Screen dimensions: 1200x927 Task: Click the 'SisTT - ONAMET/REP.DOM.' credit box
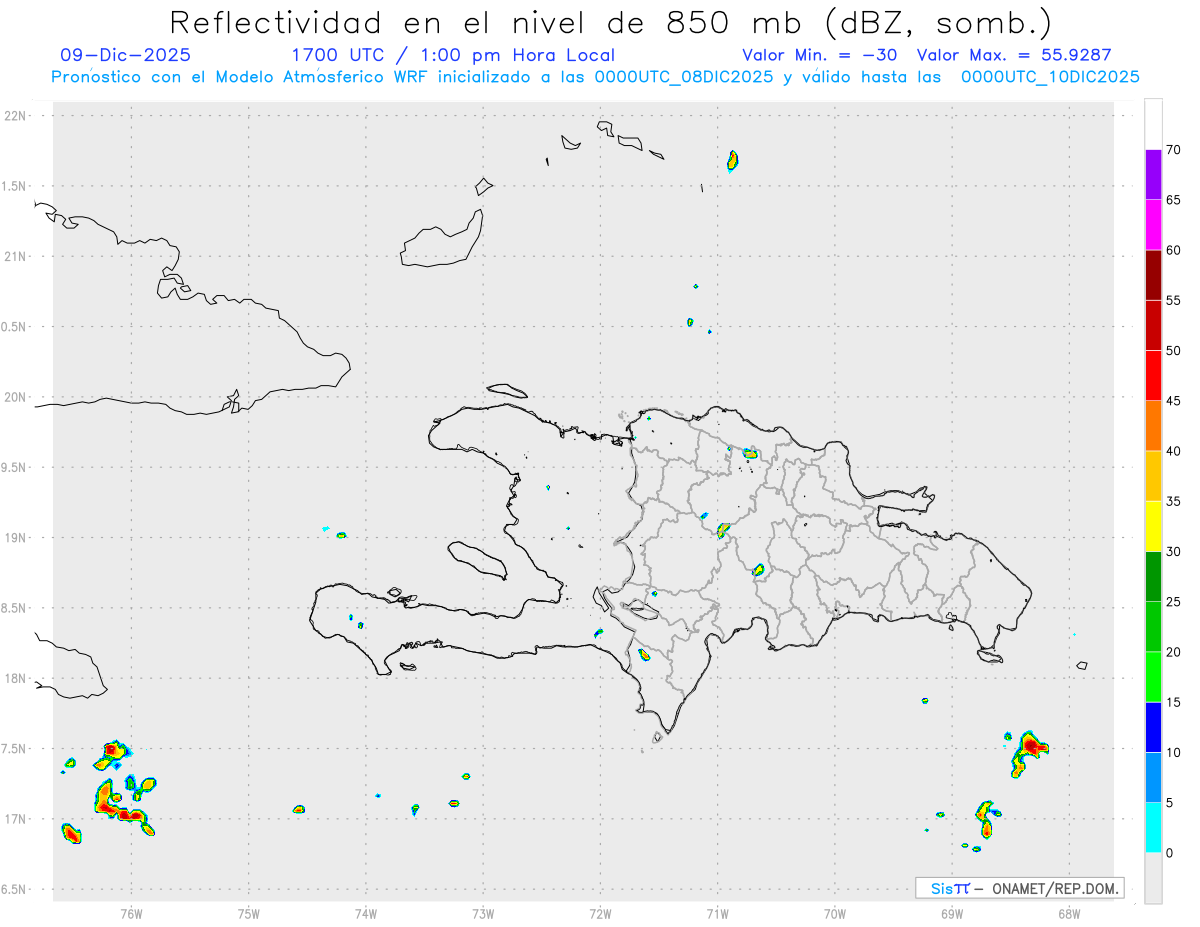click(1019, 888)
